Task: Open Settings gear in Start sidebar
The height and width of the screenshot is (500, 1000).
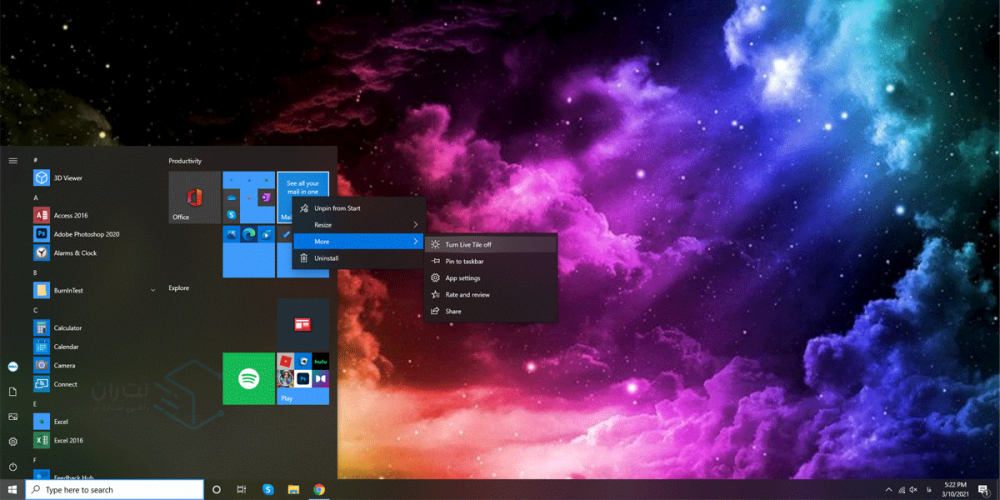Action: point(13,441)
